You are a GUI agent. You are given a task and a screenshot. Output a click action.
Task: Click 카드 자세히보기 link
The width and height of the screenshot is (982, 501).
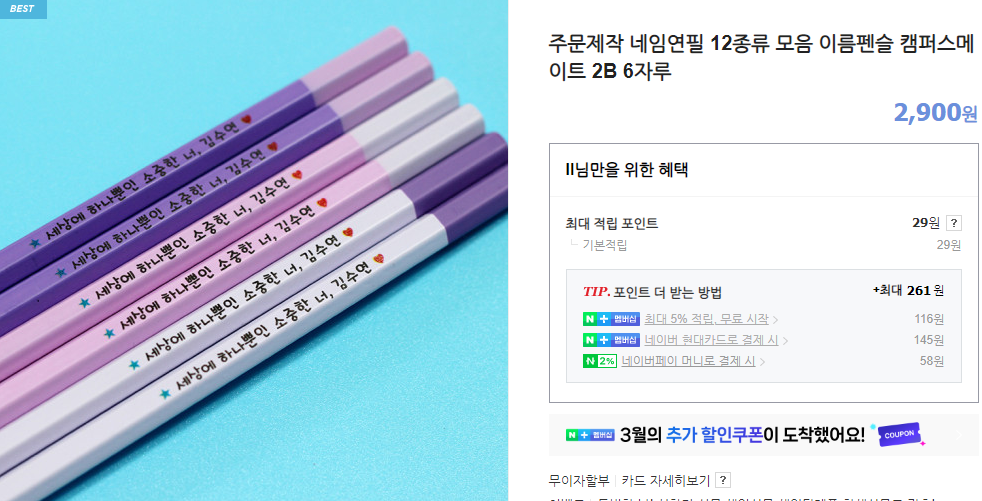666,480
